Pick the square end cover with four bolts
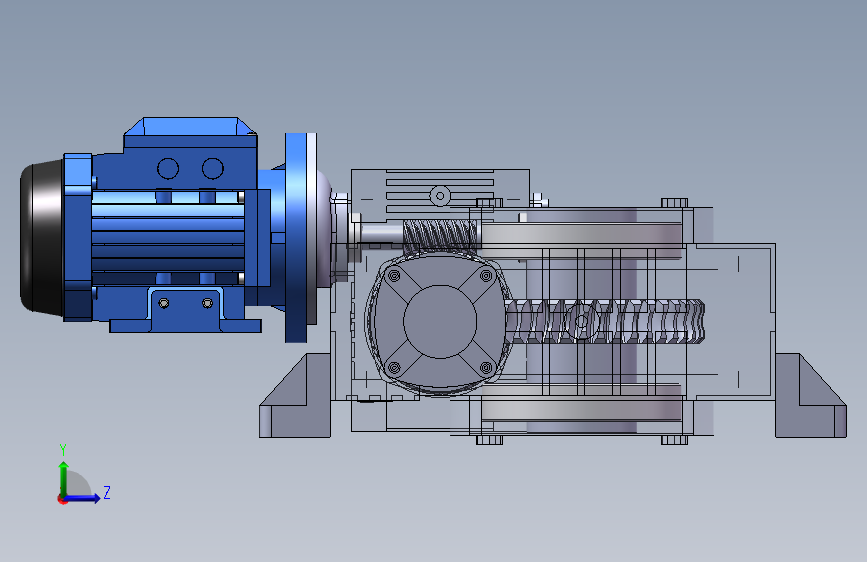The height and width of the screenshot is (562, 867). click(x=440, y=321)
